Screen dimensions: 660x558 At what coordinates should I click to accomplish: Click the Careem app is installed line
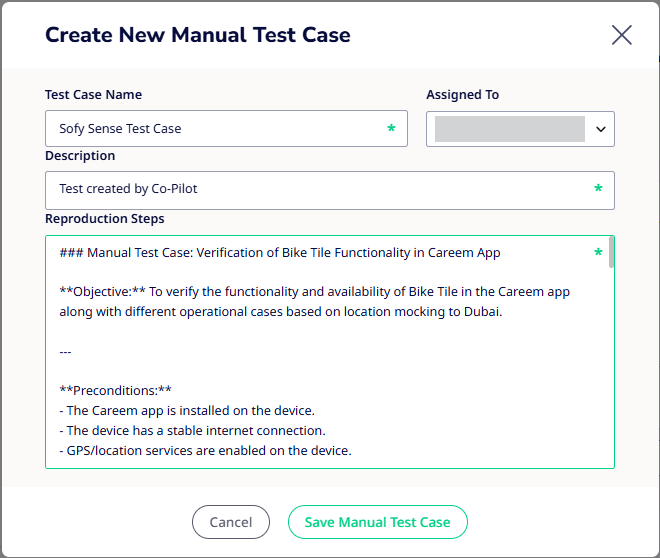point(187,411)
